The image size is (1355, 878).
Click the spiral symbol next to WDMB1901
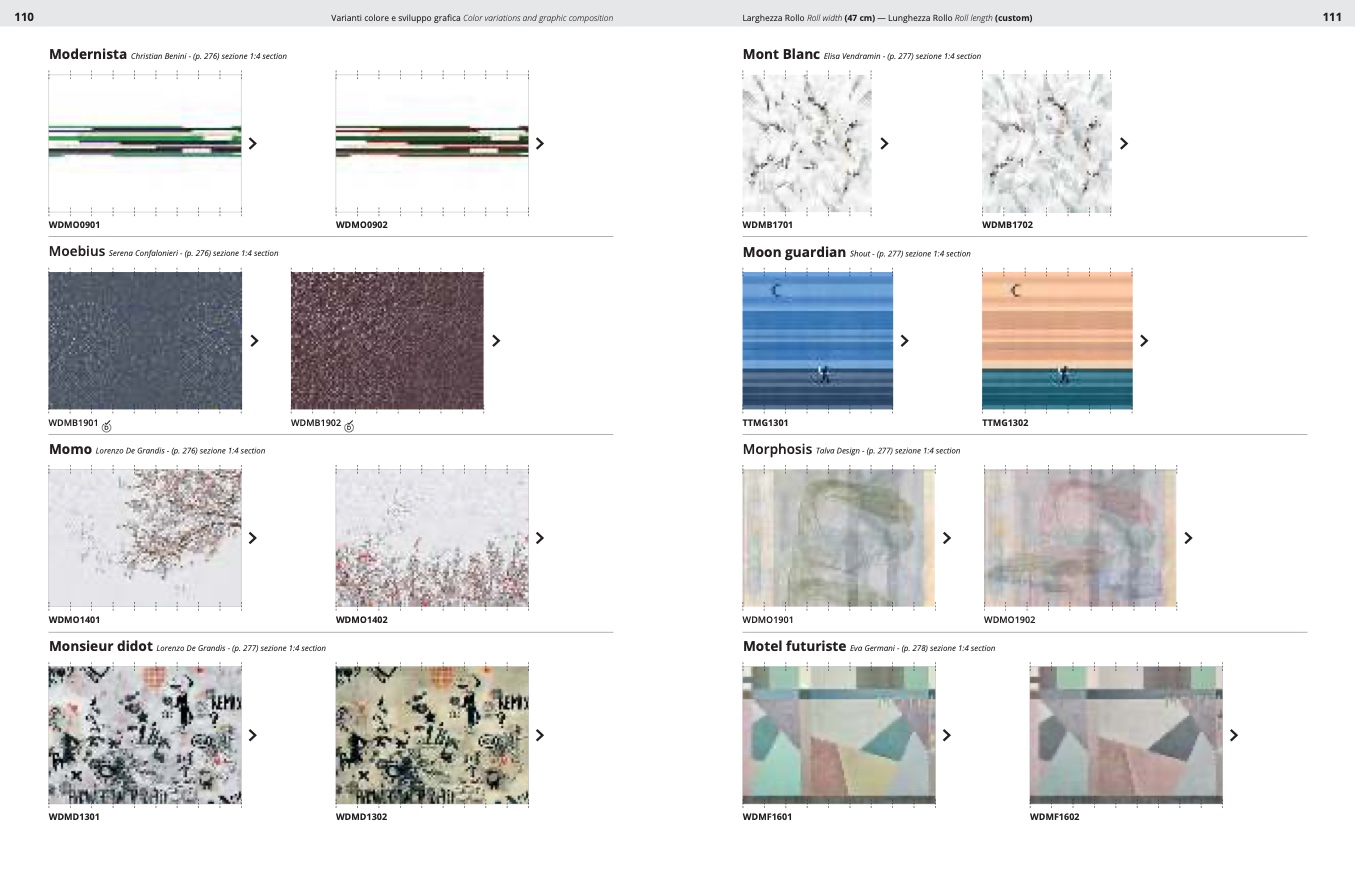[x=107, y=425]
